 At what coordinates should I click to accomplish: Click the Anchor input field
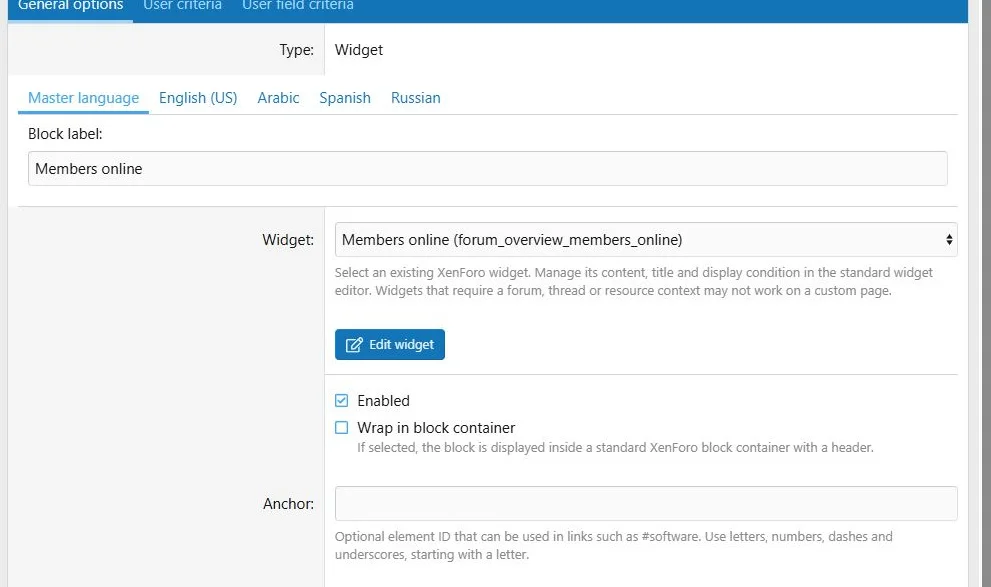646,504
